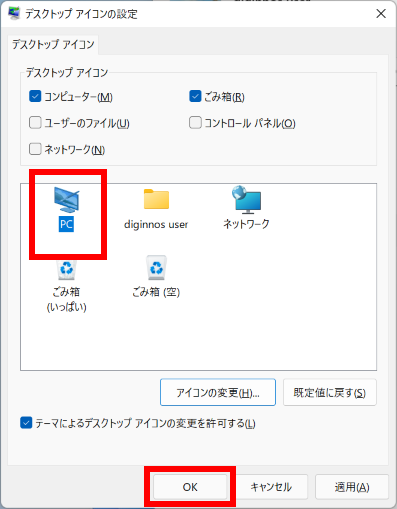This screenshot has height=509, width=397.
Task: Click the dialog title bar monitor icon
Action: pyautogui.click(x=14, y=13)
